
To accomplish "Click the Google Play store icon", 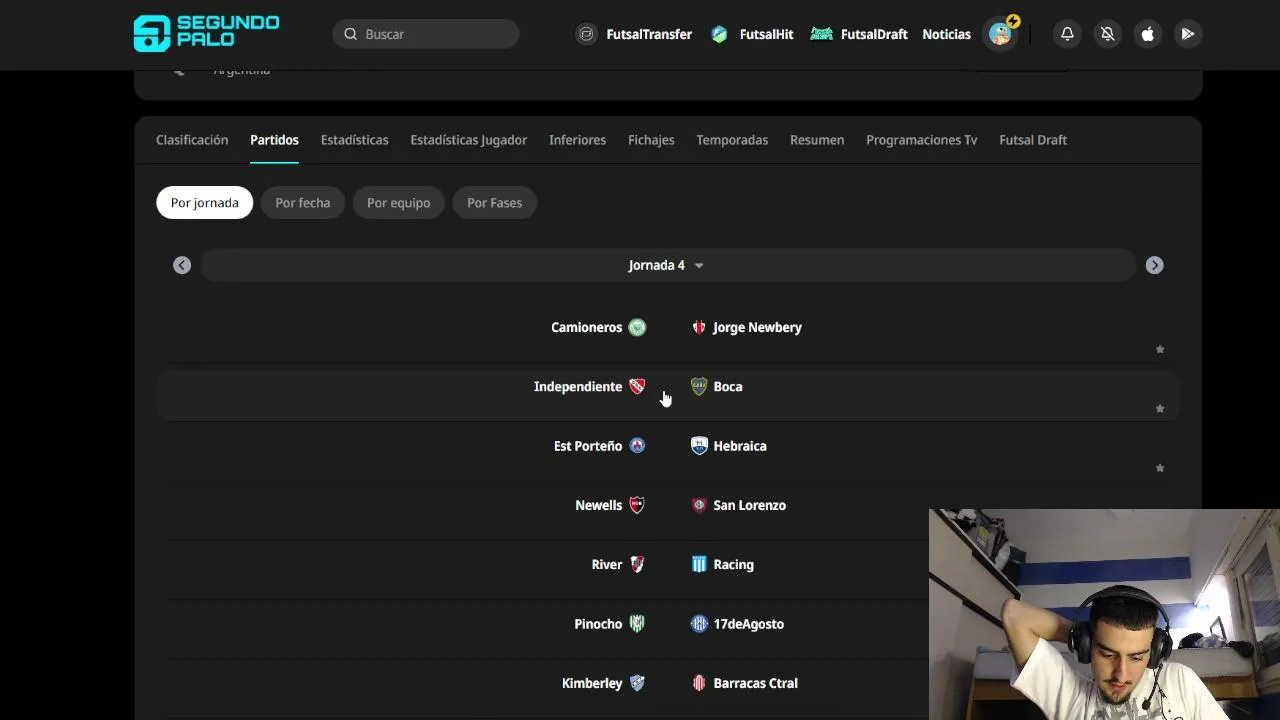I will click(1187, 34).
